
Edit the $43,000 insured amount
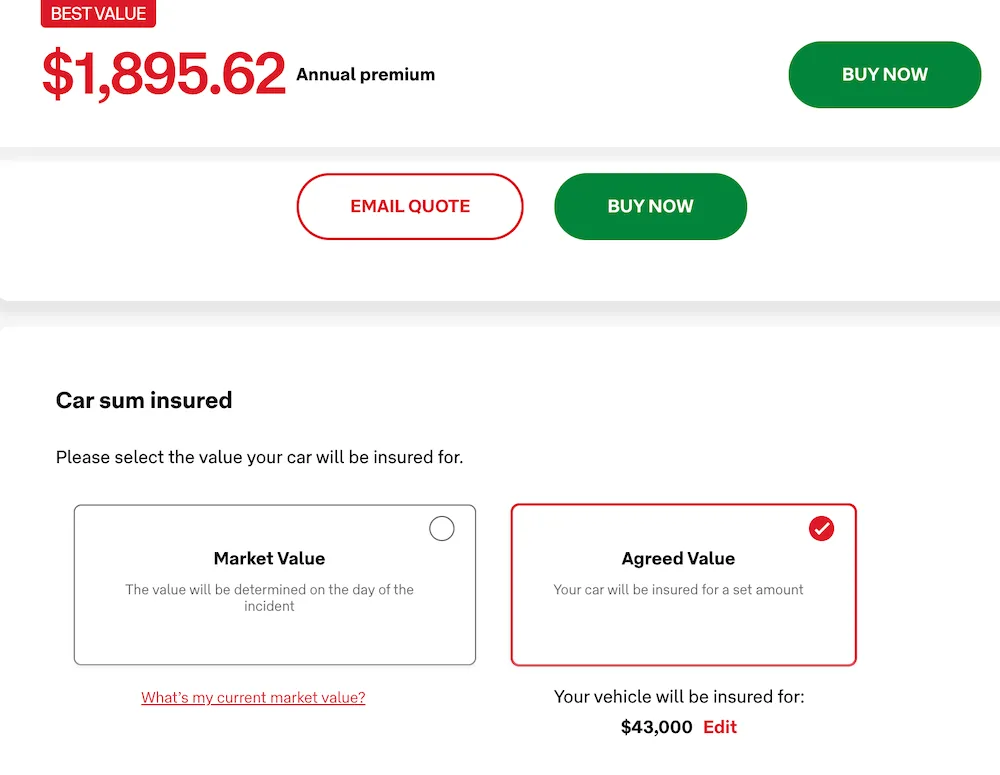[x=720, y=727]
